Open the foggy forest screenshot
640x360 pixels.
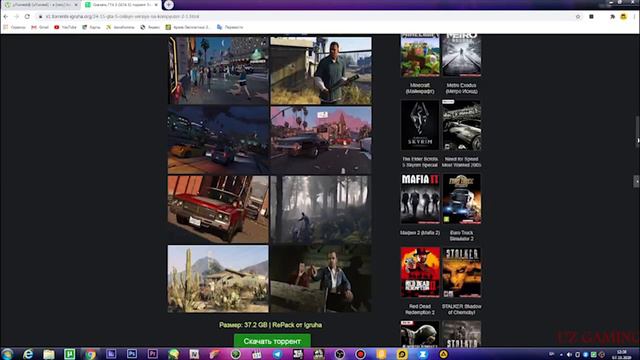[x=321, y=209]
